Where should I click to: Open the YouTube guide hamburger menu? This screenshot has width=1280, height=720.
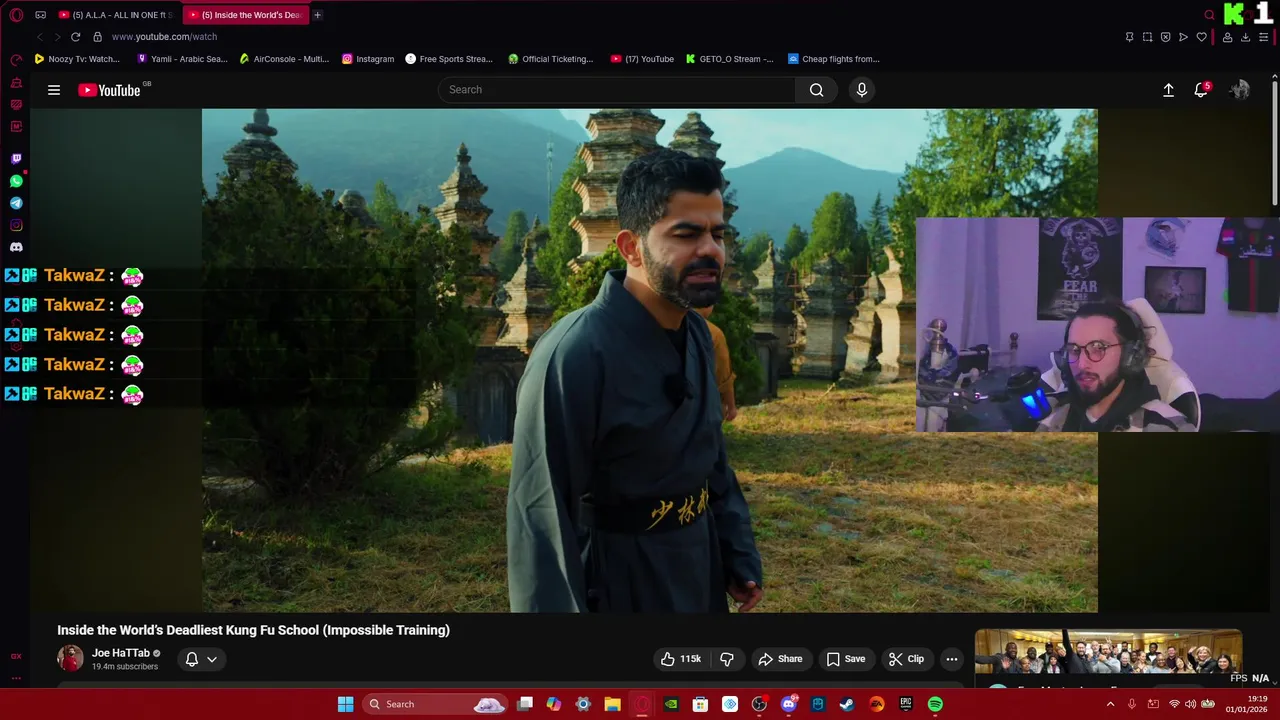54,90
